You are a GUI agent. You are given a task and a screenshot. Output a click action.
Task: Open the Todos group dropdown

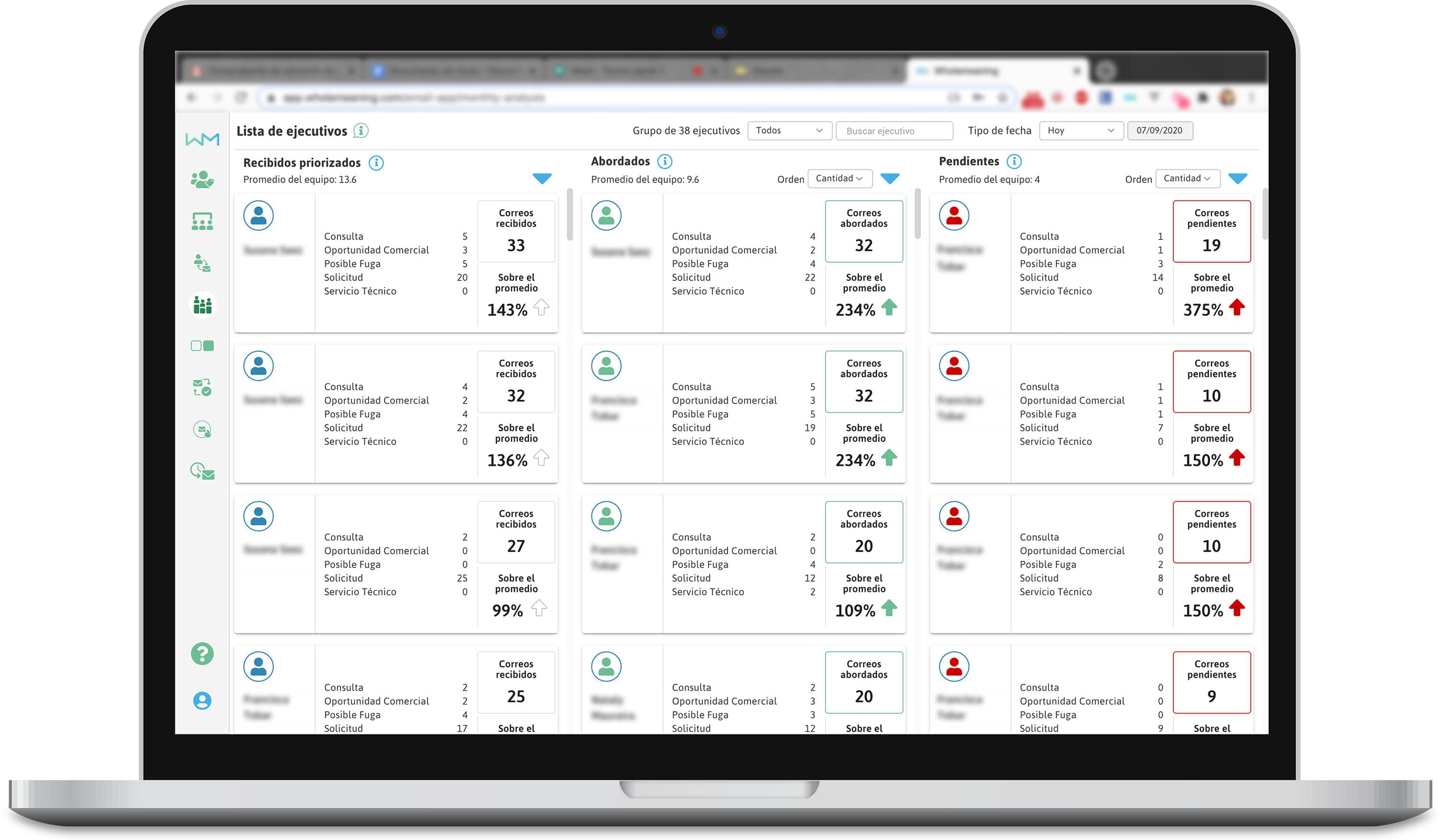[789, 131]
